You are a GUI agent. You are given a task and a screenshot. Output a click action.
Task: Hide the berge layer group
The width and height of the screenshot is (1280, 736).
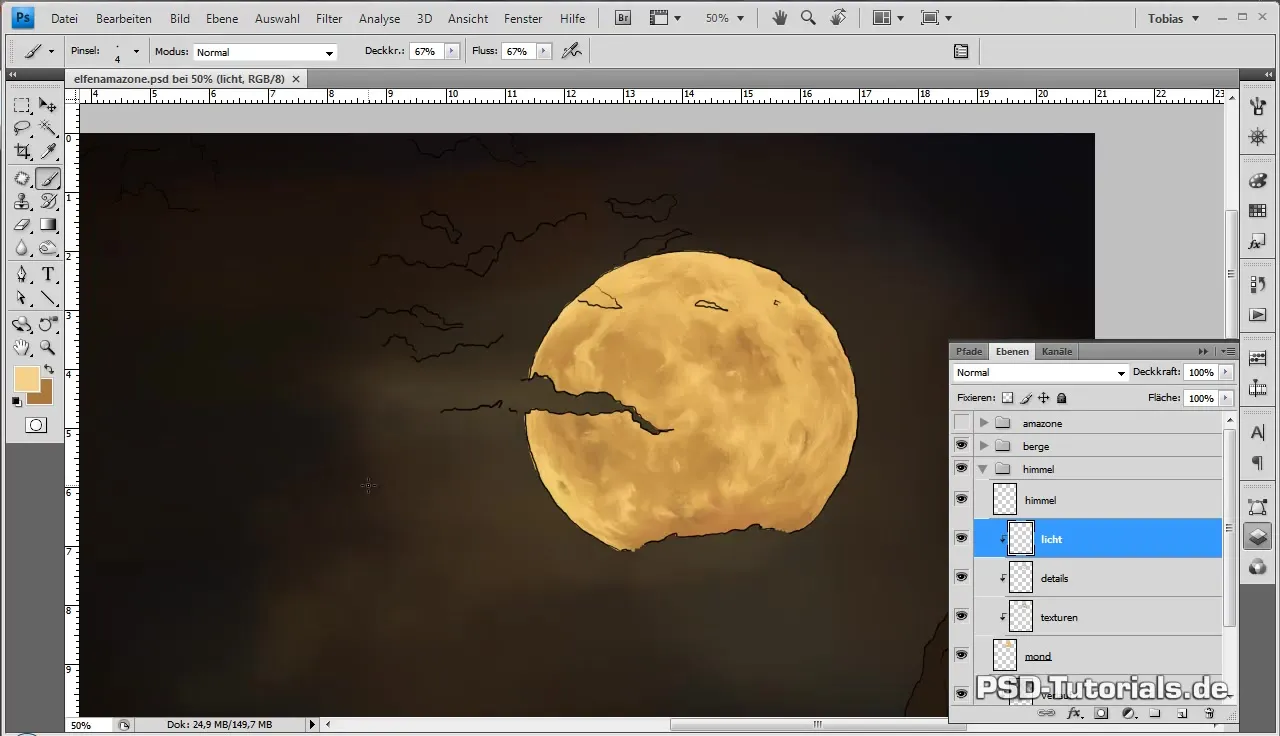coord(961,445)
